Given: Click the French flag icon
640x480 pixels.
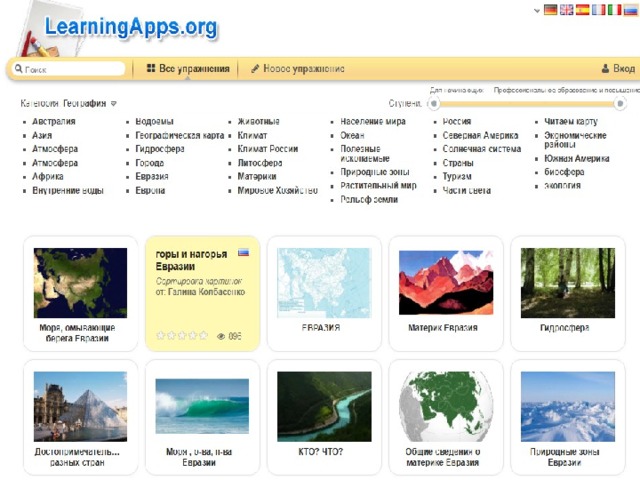Looking at the screenshot, I should pos(598,10).
